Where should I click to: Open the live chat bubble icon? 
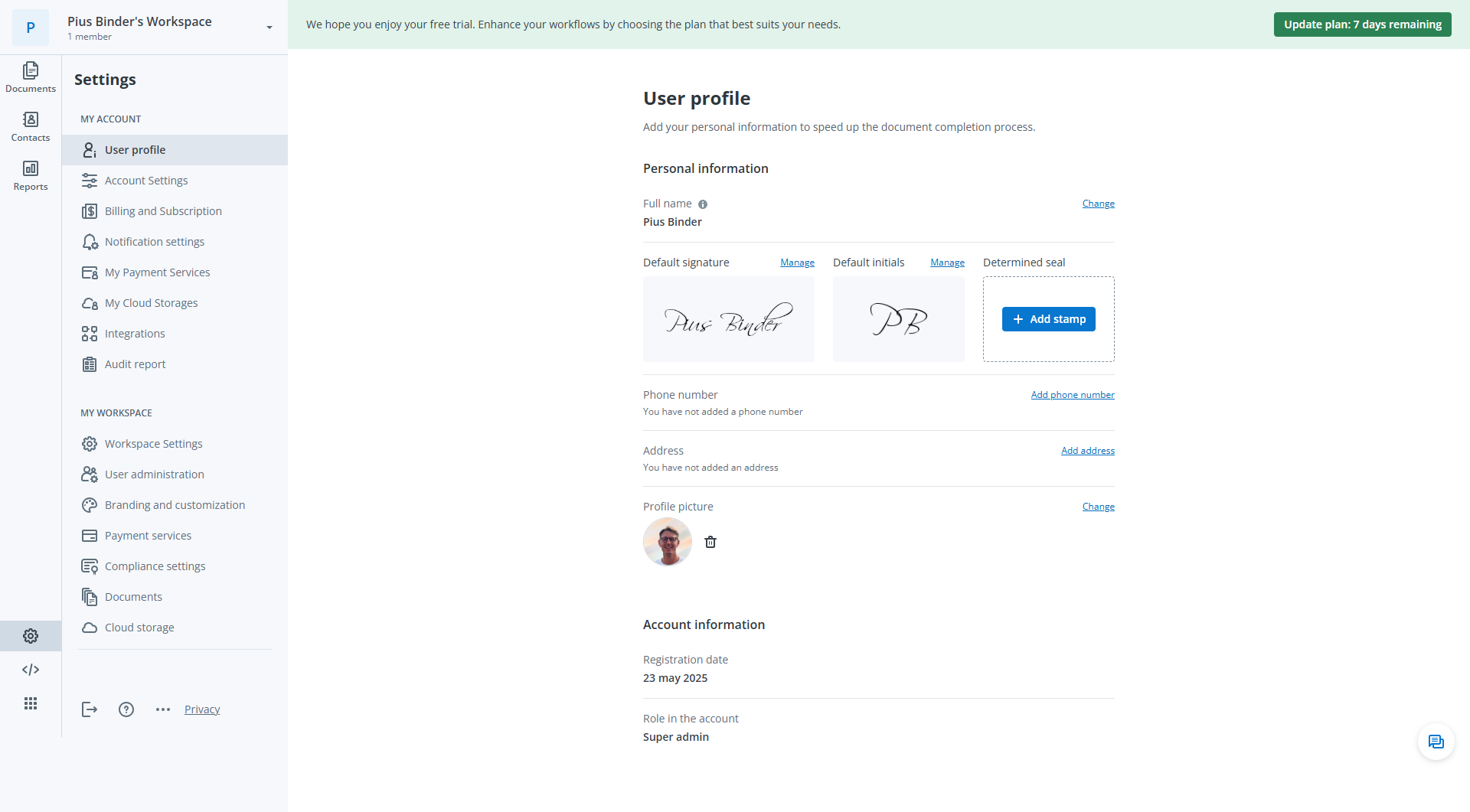(x=1436, y=742)
